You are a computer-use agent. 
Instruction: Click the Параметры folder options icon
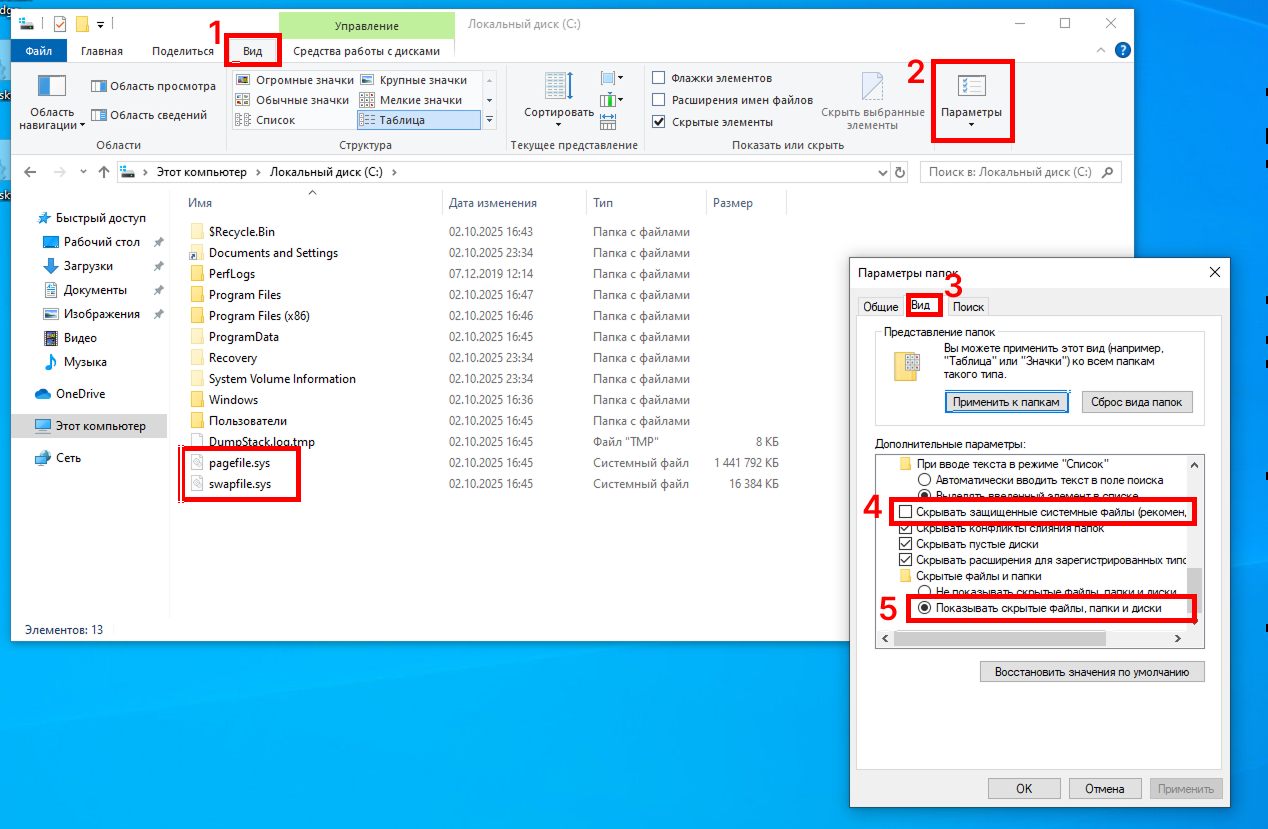971,87
